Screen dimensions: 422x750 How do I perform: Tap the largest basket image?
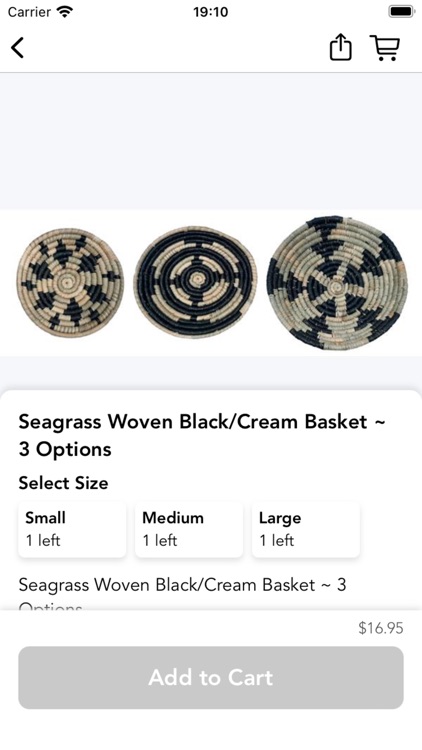337,283
